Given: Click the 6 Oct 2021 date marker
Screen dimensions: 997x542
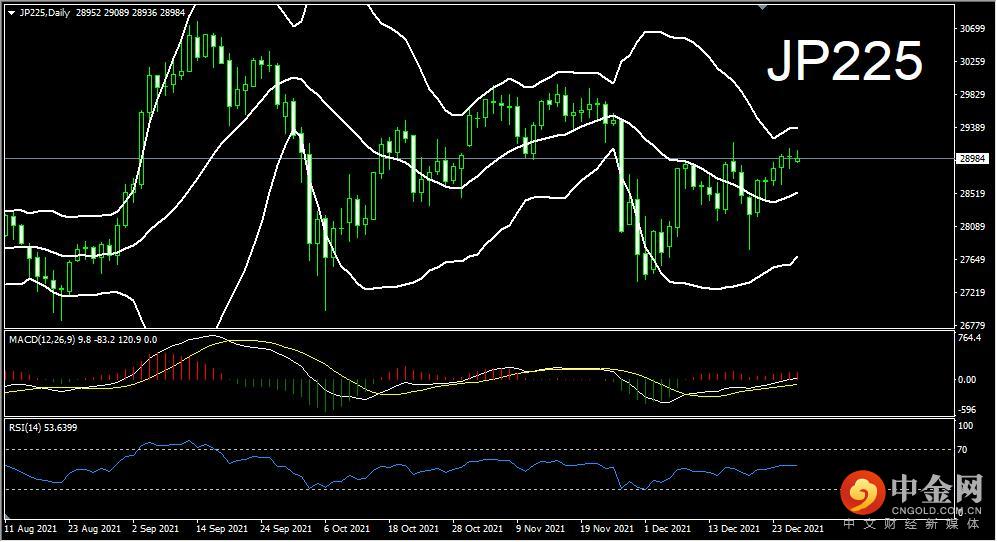Looking at the screenshot, I should (x=347, y=529).
